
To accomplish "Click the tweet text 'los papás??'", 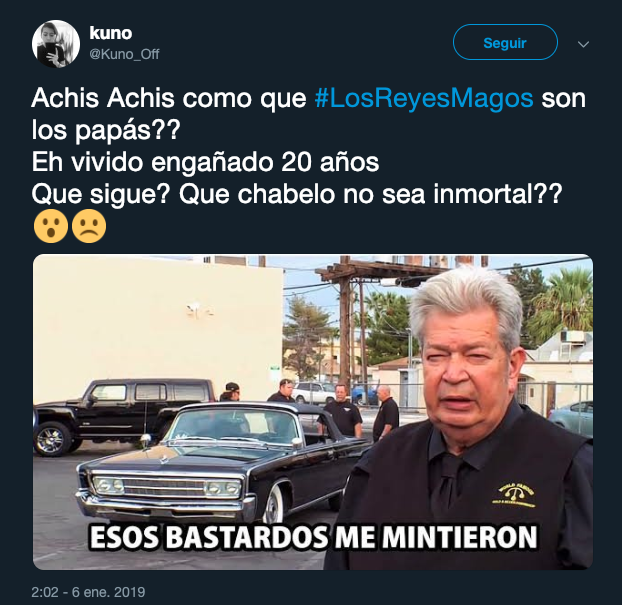I will [106, 130].
